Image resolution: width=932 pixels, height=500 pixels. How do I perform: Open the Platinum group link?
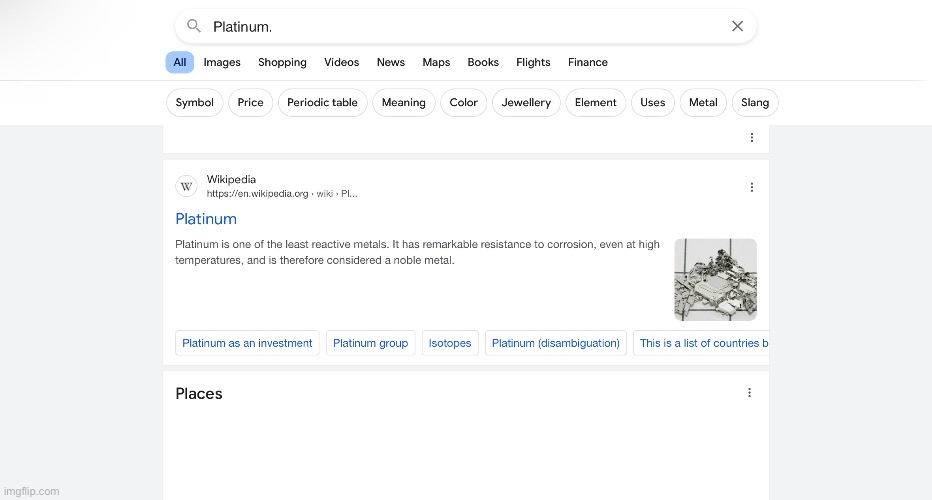pos(370,343)
